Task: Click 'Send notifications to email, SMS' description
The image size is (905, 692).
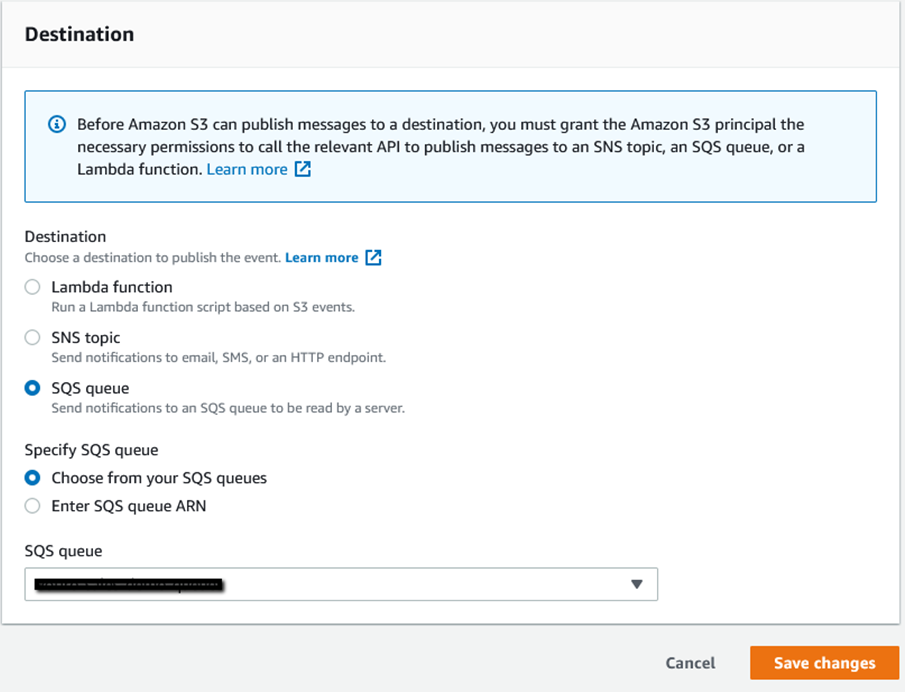Action: click(219, 357)
